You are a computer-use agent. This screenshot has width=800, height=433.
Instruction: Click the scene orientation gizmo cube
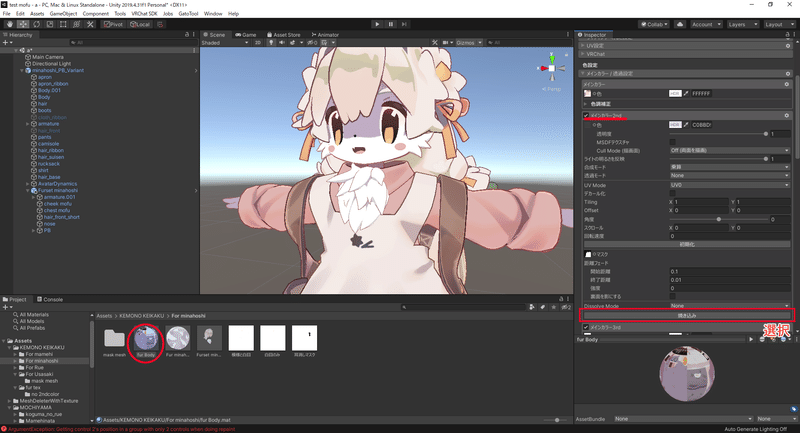(552, 68)
